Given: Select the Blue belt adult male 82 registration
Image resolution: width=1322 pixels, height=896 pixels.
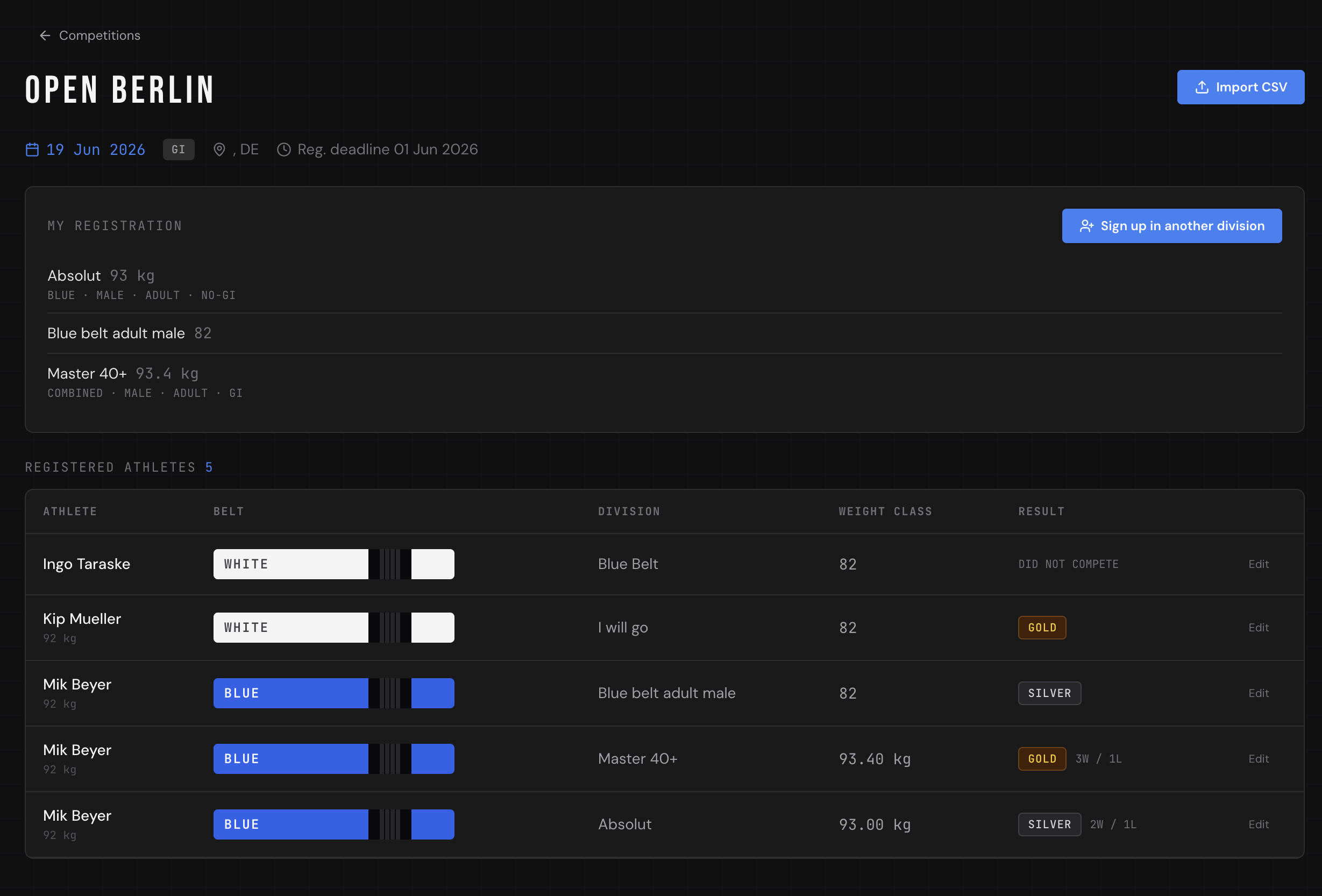Looking at the screenshot, I should 664,333.
